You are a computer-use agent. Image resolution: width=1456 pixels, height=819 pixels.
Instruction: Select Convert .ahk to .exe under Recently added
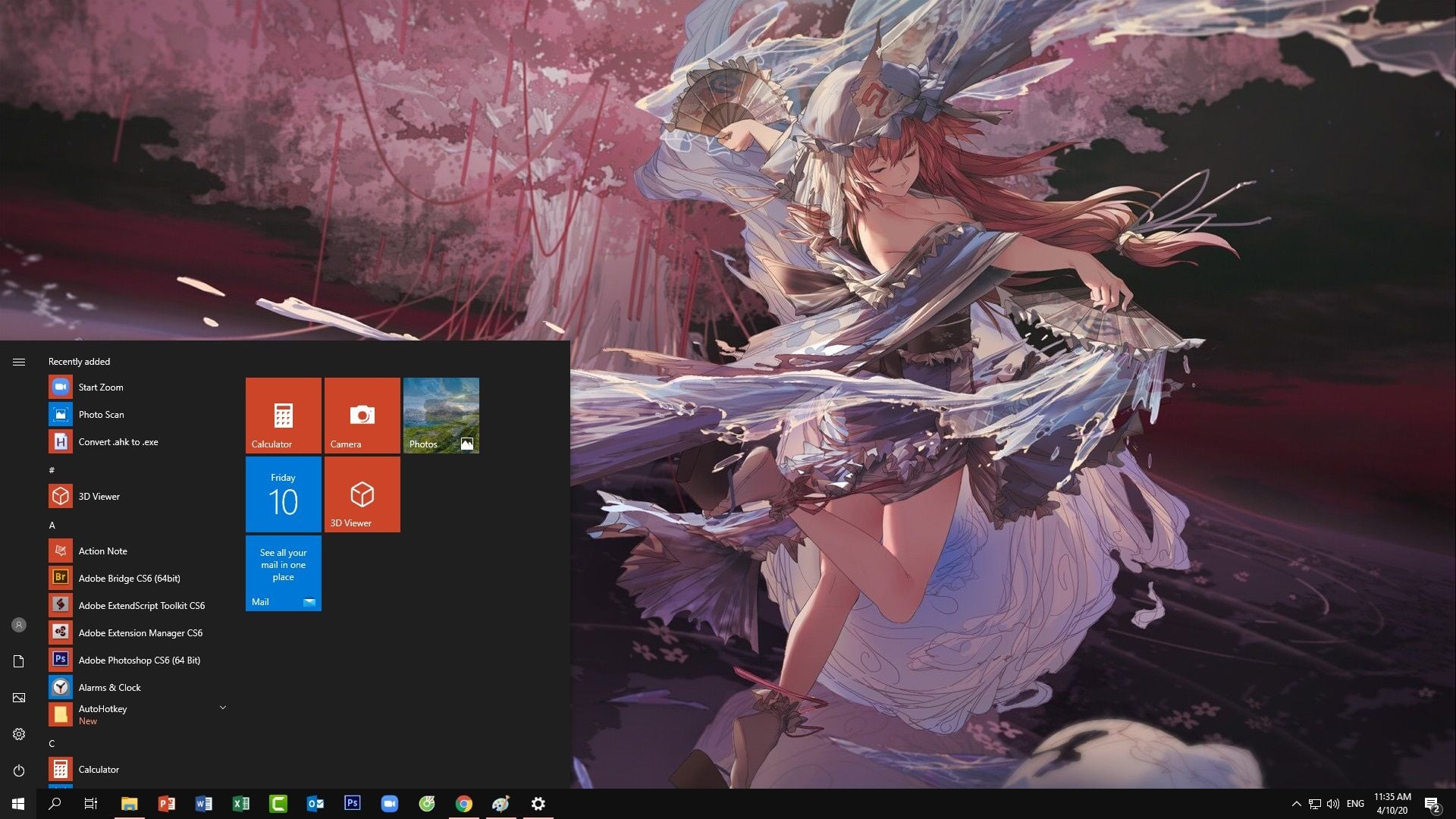pyautogui.click(x=119, y=441)
